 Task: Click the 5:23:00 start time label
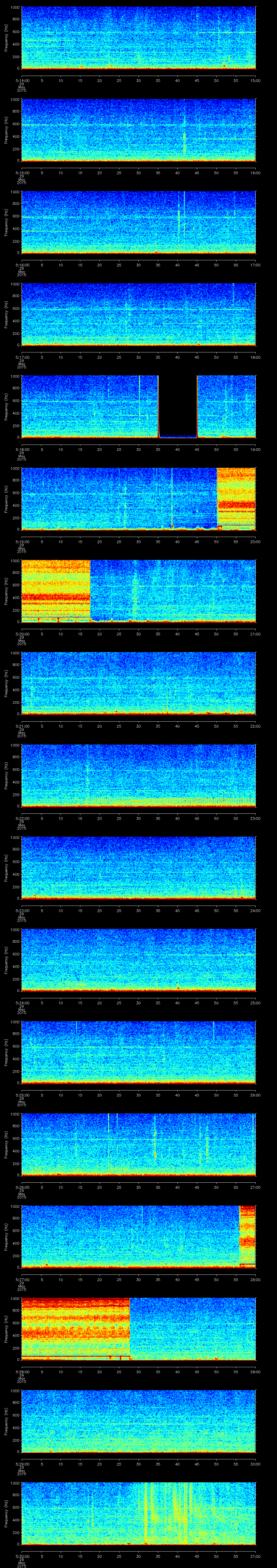click(22, 910)
